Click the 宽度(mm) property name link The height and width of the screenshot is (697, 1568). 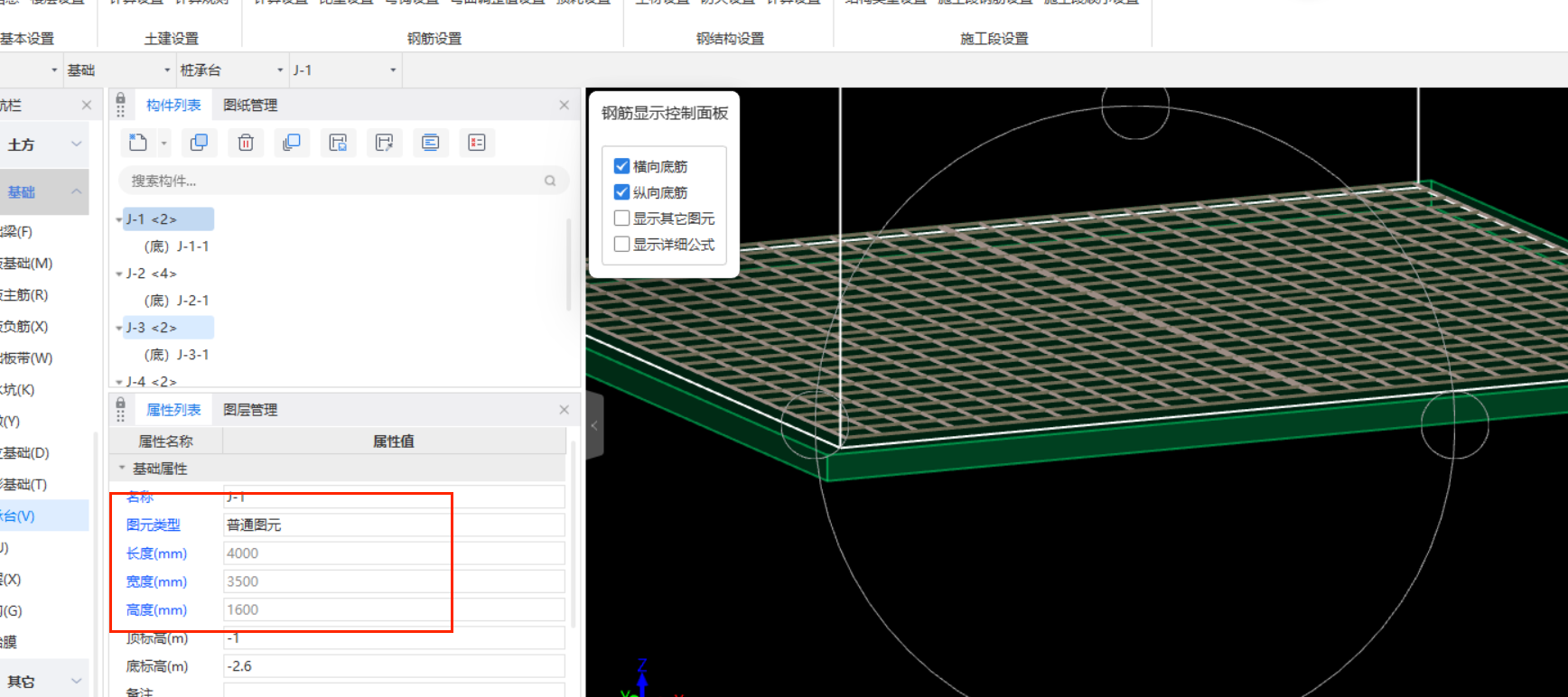point(156,581)
